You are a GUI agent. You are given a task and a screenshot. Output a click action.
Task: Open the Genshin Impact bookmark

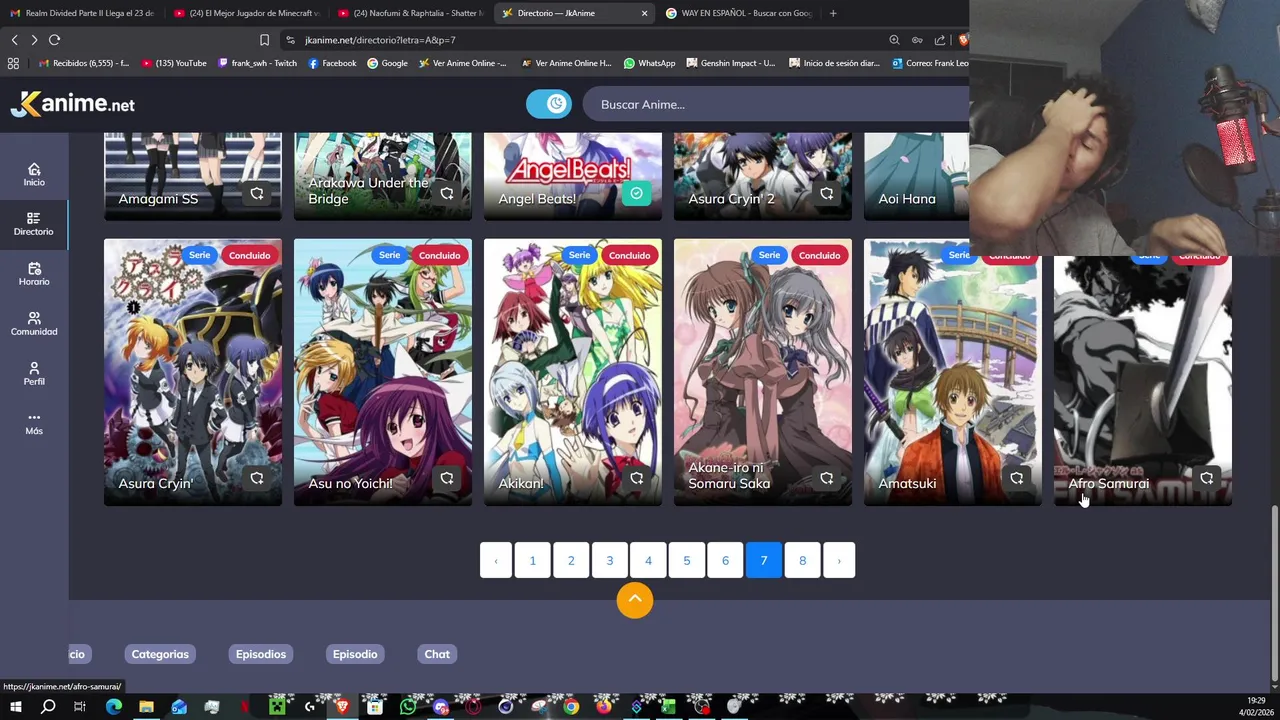[x=732, y=63]
